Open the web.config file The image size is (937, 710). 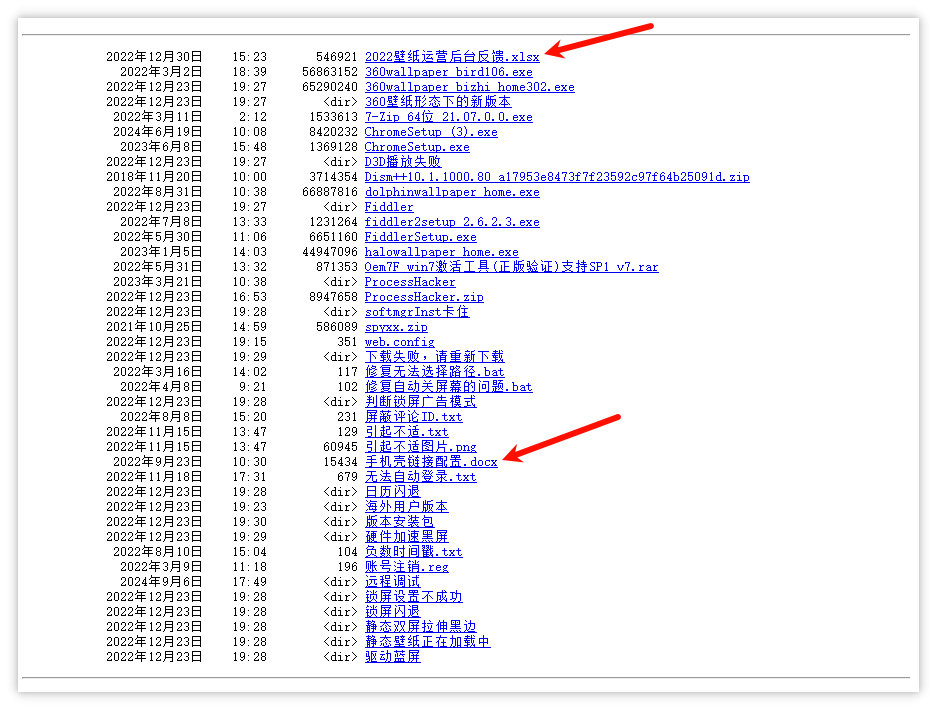[399, 342]
